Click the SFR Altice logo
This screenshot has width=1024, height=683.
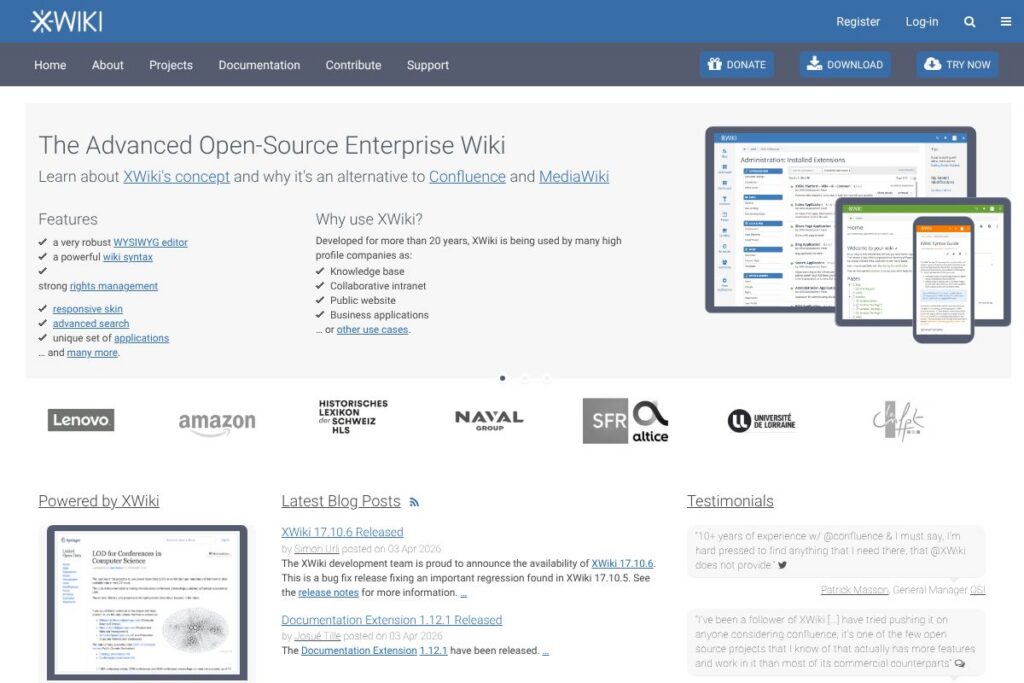pos(625,421)
